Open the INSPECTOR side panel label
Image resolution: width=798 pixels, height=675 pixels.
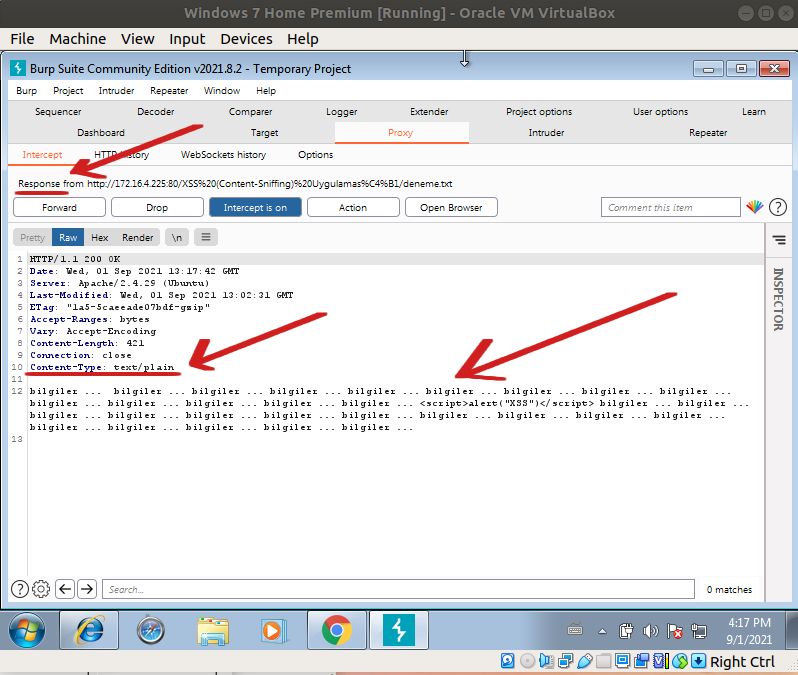coord(778,299)
